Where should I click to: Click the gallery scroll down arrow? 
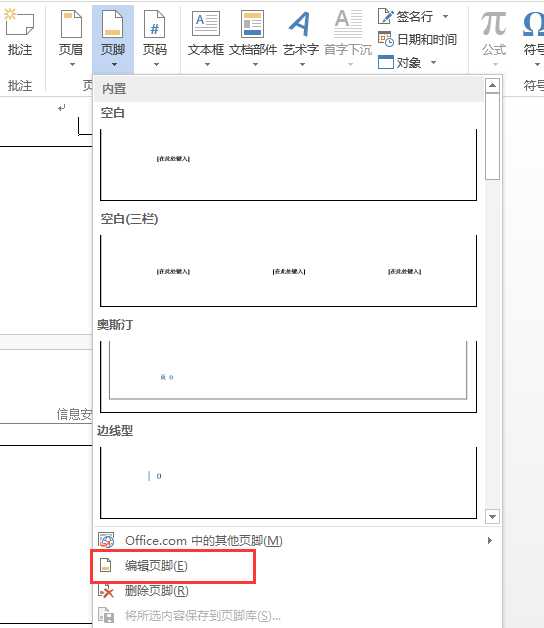[x=492, y=517]
